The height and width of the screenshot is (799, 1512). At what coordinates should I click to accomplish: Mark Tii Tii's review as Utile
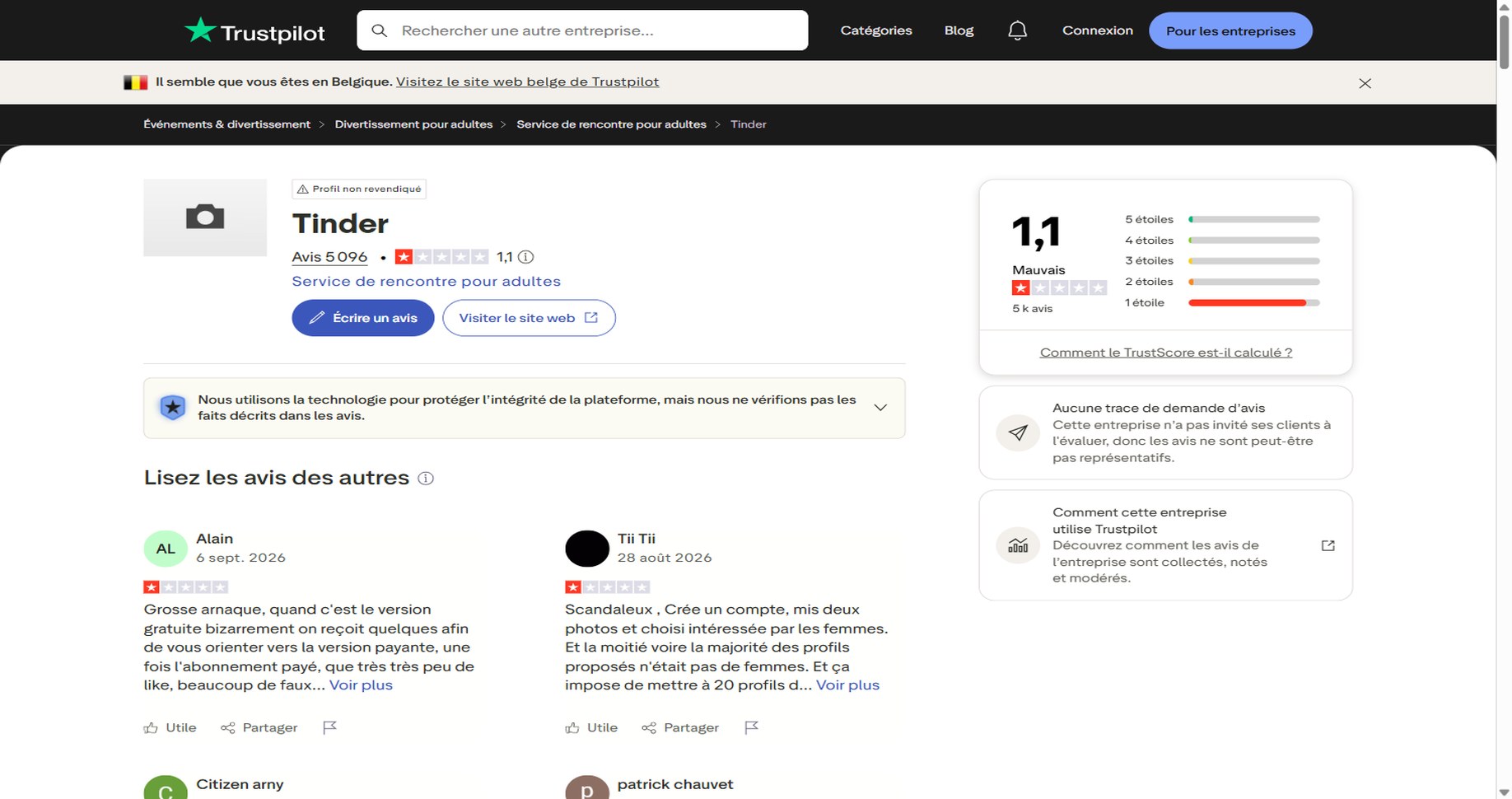click(591, 728)
